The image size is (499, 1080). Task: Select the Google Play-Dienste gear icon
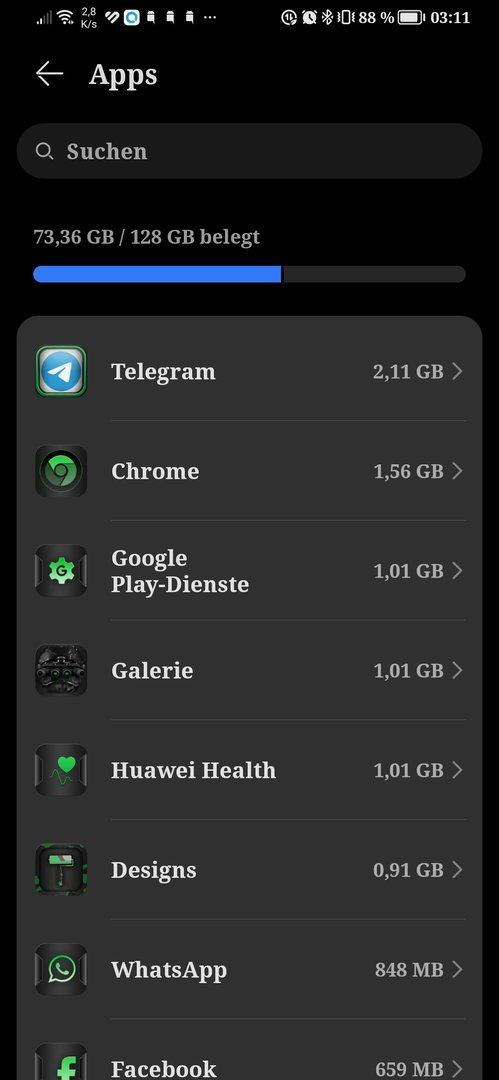pos(61,571)
